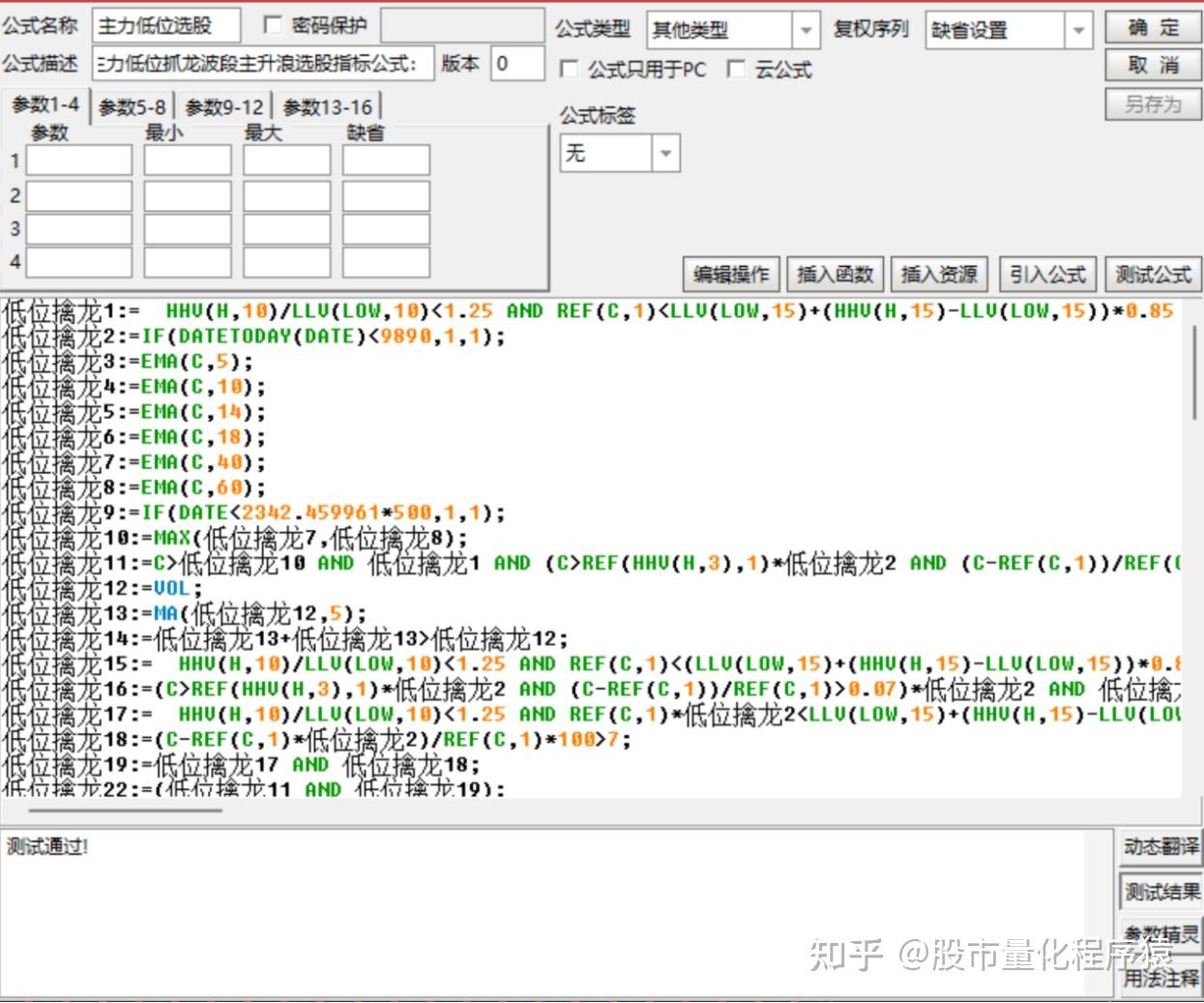1204x1003 pixels.
Task: Click 插入资源 button
Action: 939,275
